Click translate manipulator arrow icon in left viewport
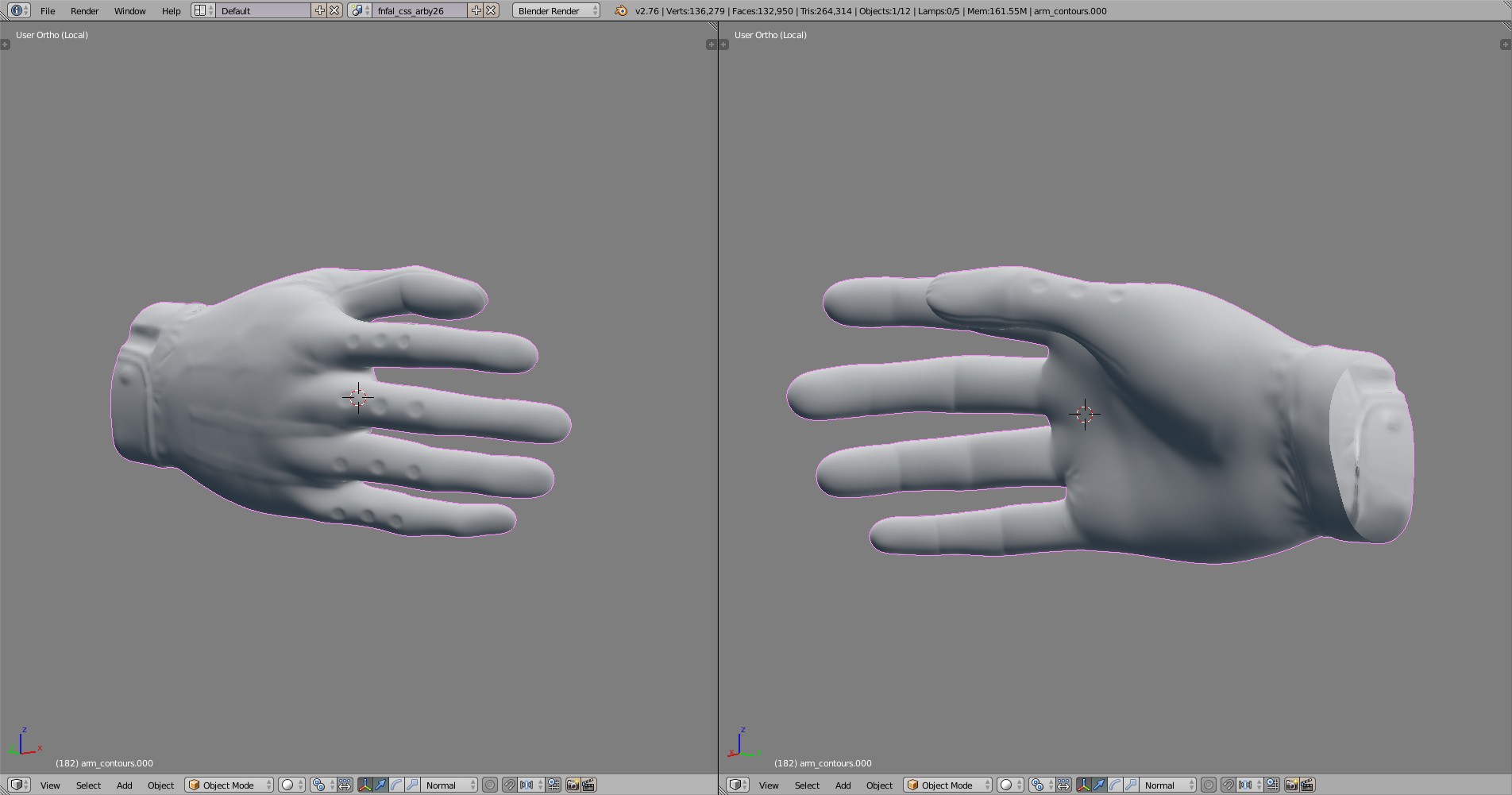Image resolution: width=1512 pixels, height=795 pixels. tap(381, 785)
